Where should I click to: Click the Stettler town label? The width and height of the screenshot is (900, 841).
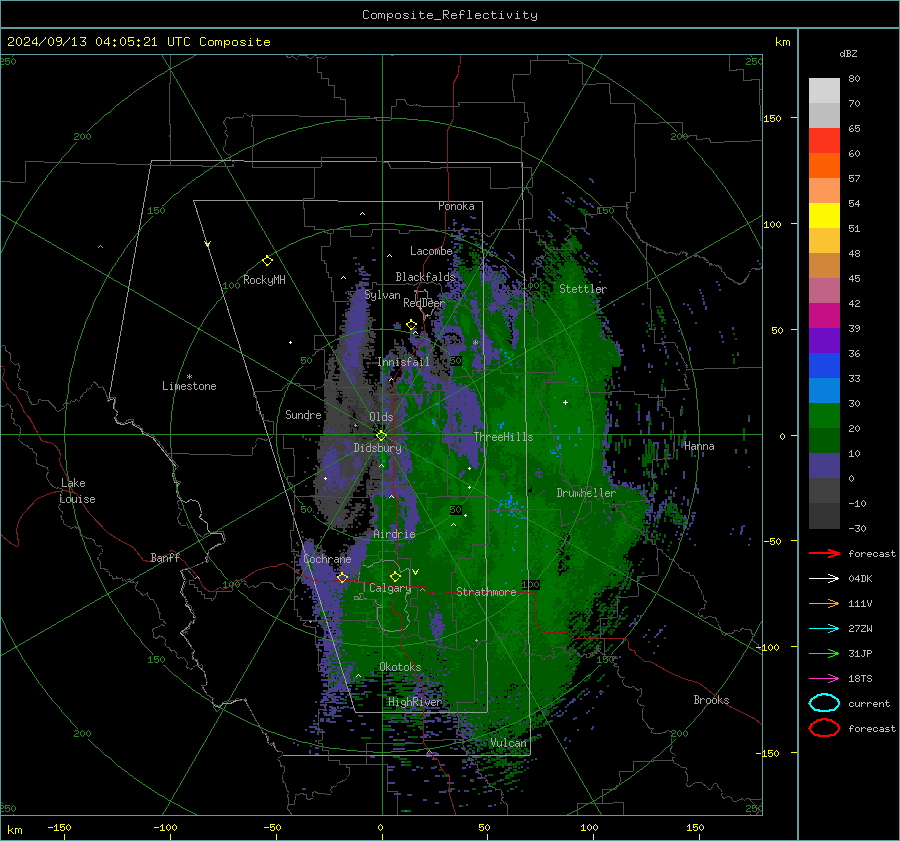pos(583,289)
